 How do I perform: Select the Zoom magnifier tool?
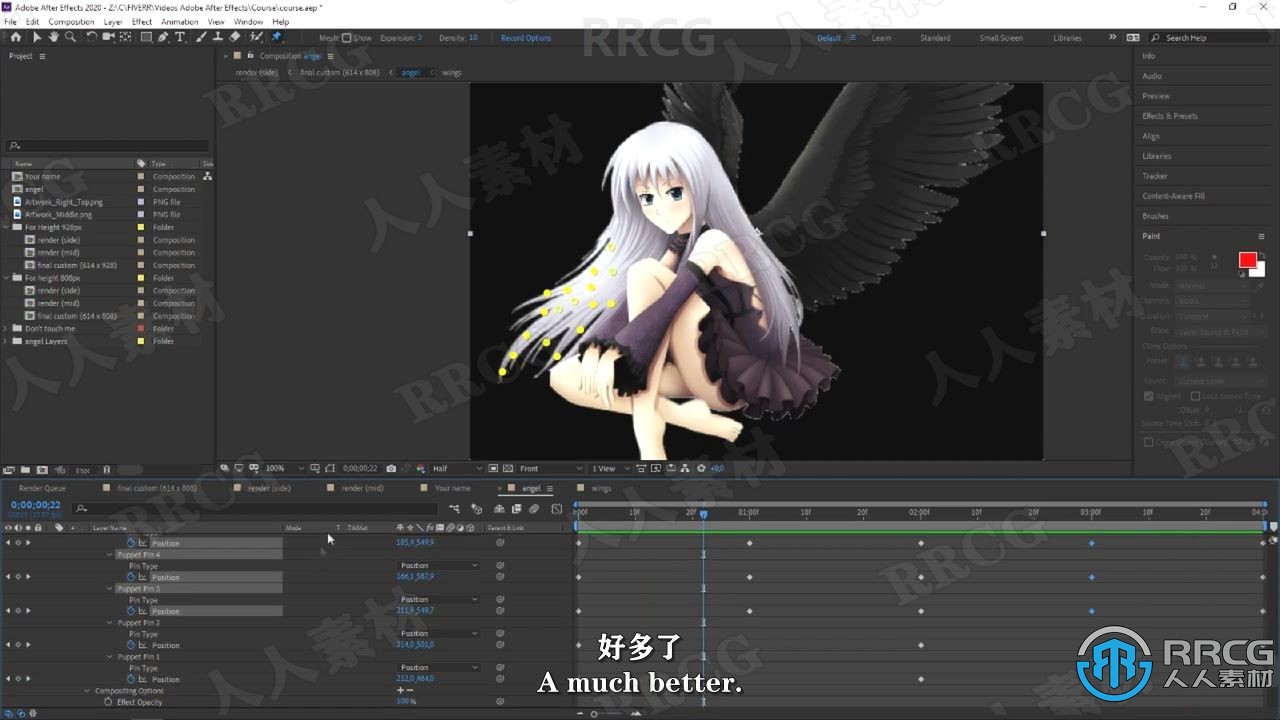pos(70,37)
